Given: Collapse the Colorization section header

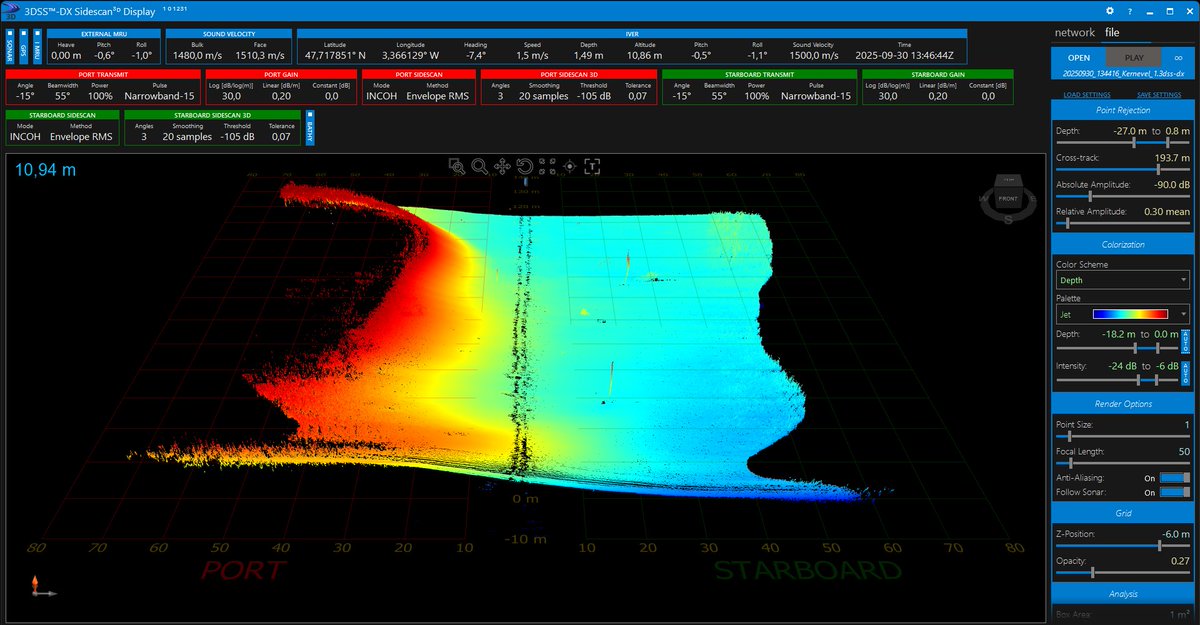Looking at the screenshot, I should (1122, 244).
